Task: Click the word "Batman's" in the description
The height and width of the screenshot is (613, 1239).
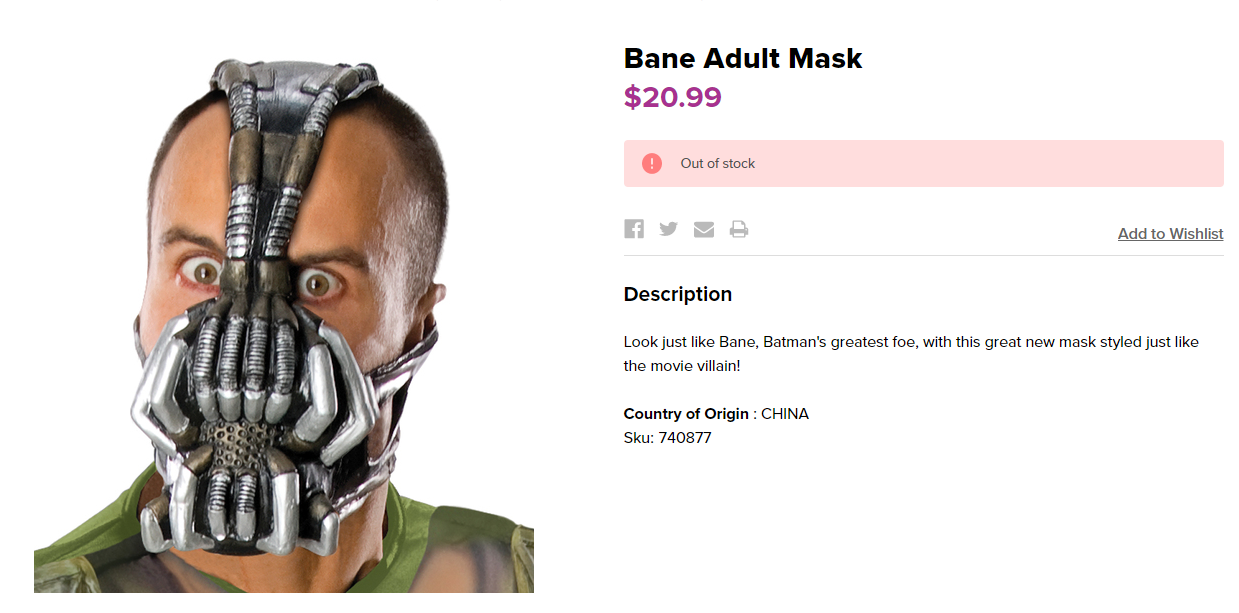Action: 795,342
